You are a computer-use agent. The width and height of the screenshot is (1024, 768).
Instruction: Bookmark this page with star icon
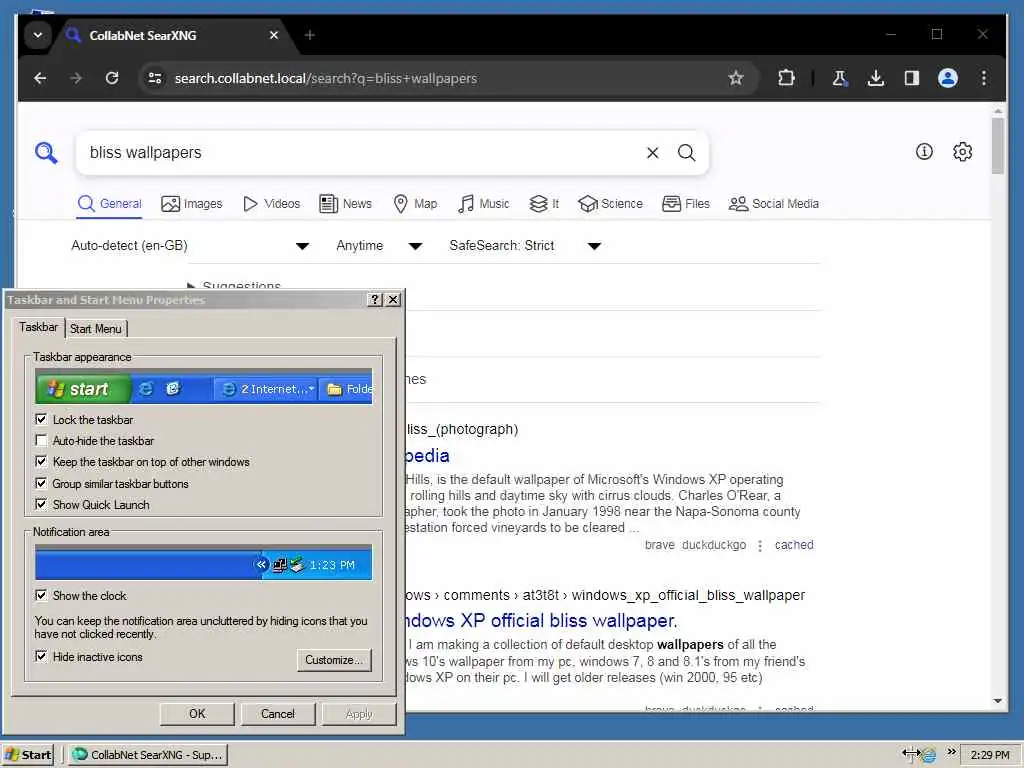pyautogui.click(x=736, y=78)
